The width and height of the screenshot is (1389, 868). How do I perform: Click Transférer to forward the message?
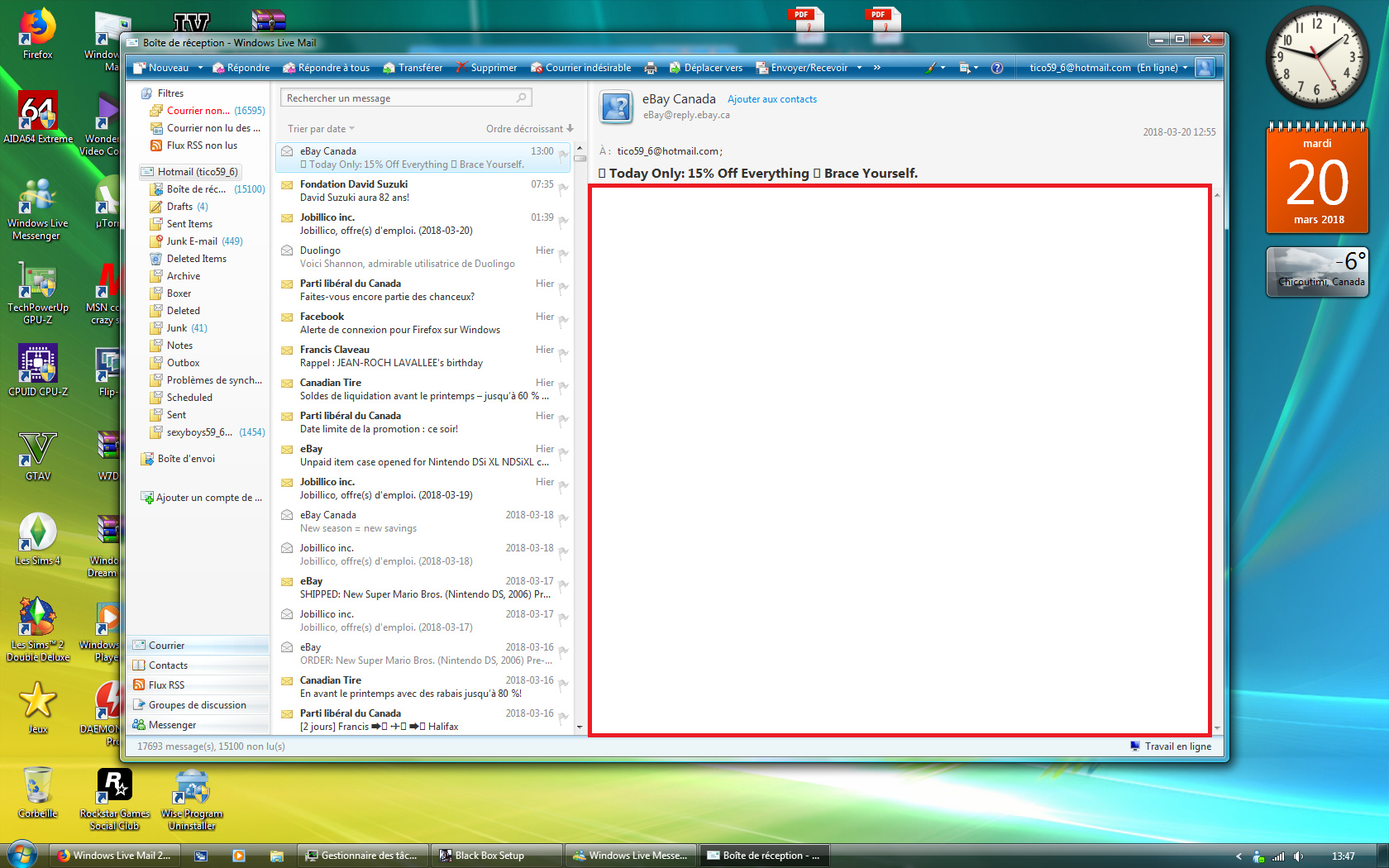coord(413,68)
